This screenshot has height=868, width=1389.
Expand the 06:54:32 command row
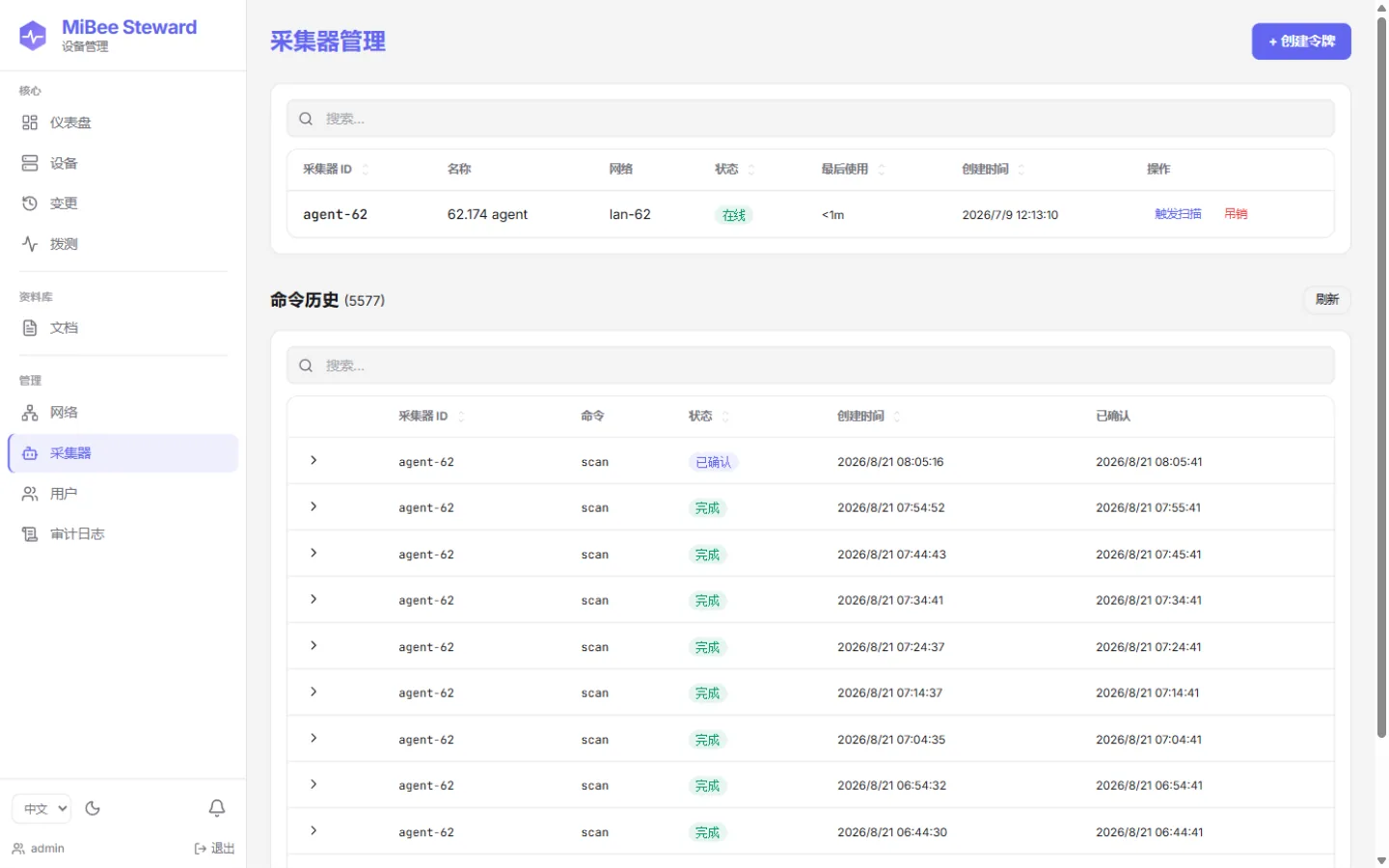coord(313,785)
